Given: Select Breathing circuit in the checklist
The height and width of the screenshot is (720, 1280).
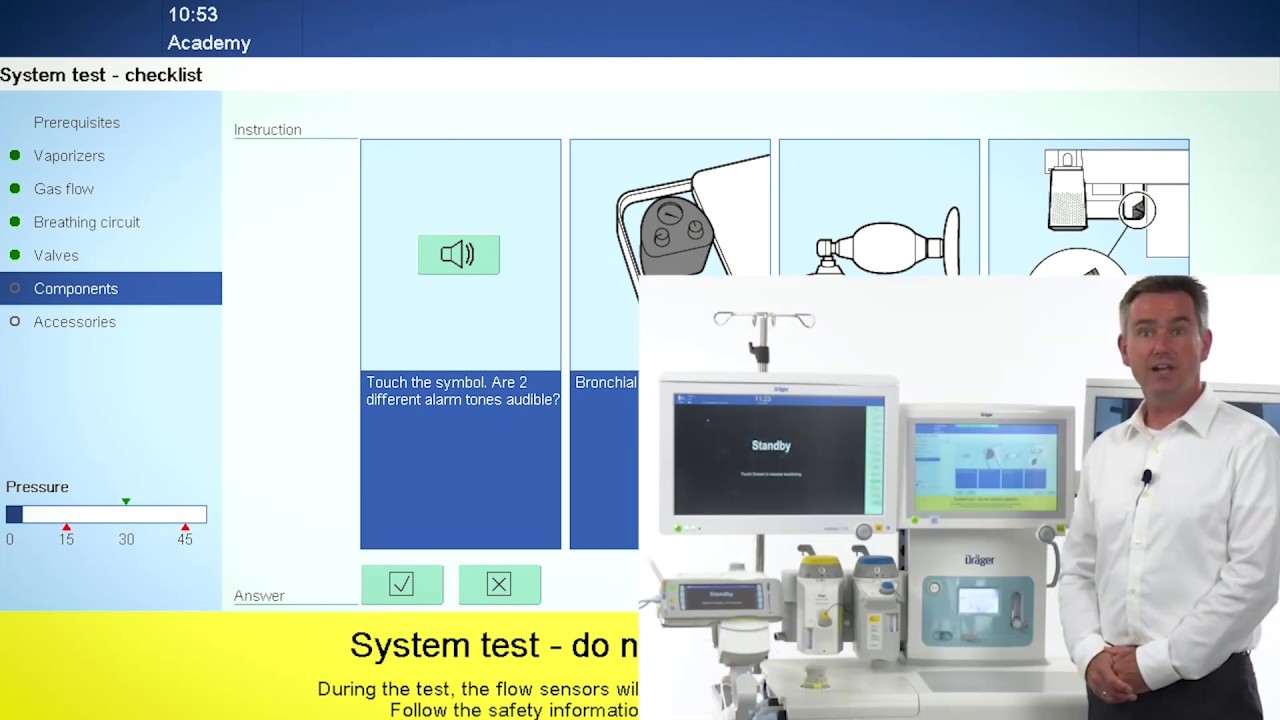Looking at the screenshot, I should (x=87, y=222).
